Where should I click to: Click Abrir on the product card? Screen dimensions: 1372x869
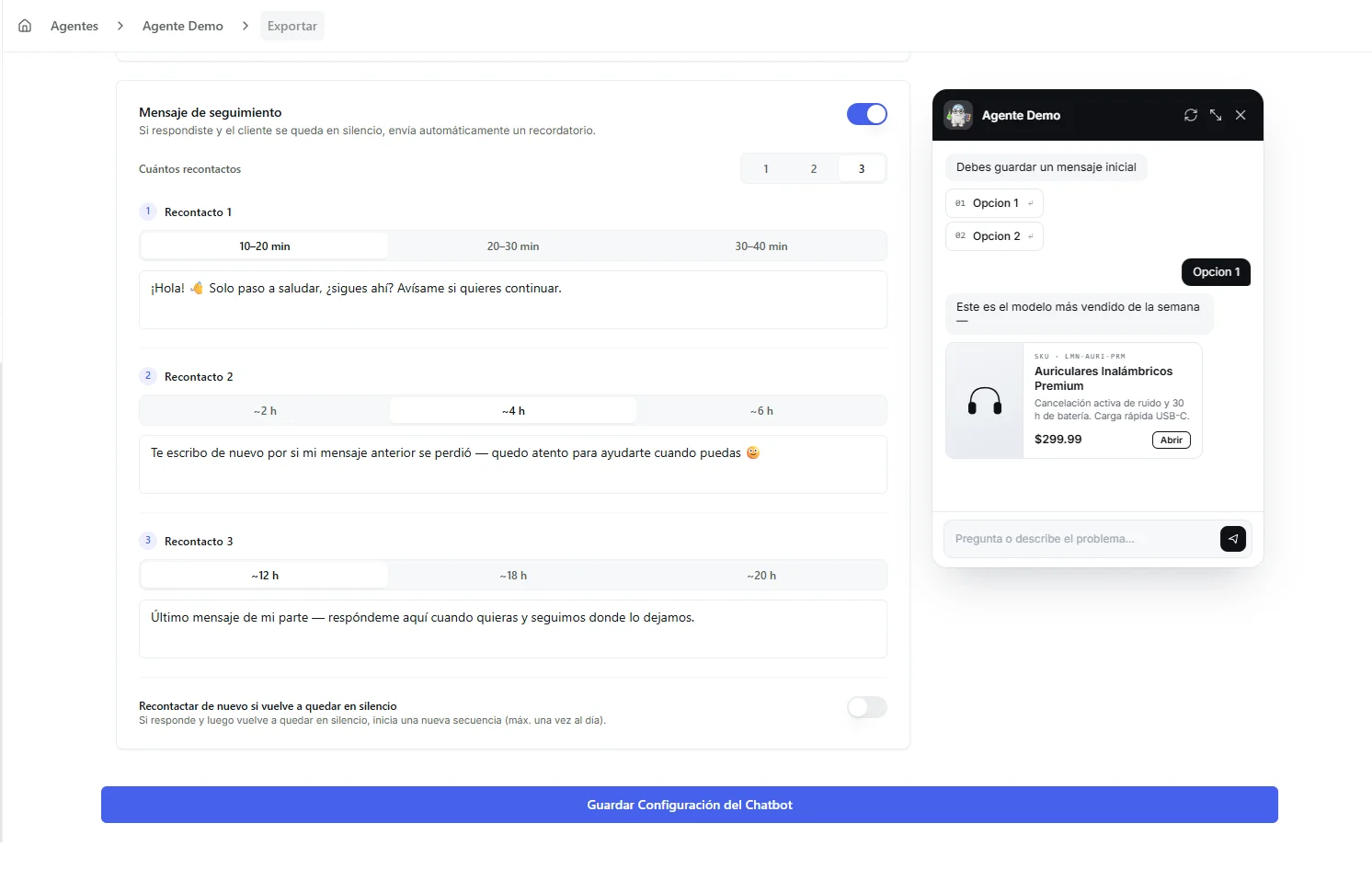click(x=1172, y=440)
